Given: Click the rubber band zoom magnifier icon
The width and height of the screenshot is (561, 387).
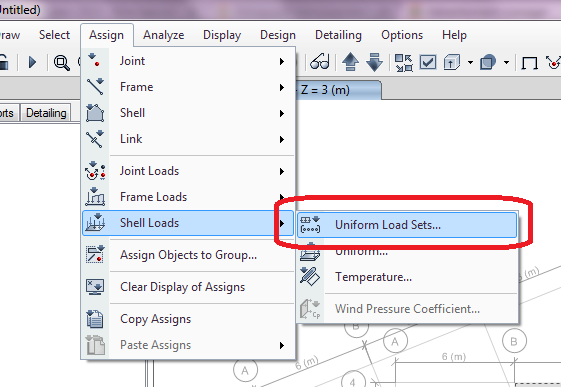Looking at the screenshot, I should [x=62, y=63].
